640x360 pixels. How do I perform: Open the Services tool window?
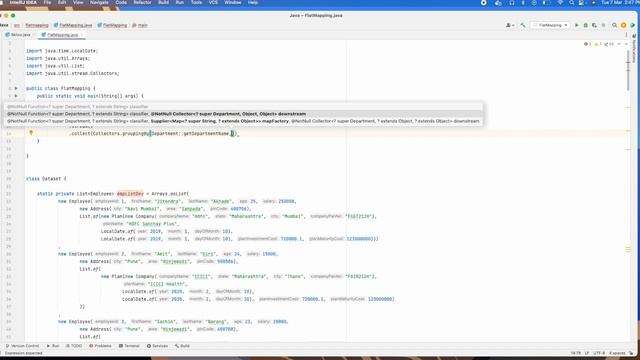click(157, 346)
